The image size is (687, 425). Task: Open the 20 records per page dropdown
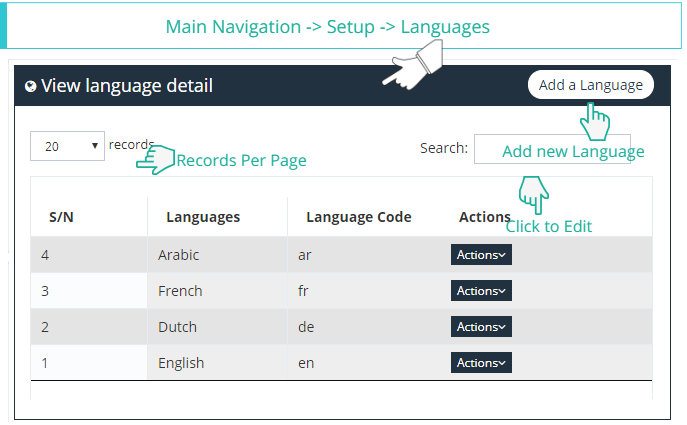pos(67,146)
